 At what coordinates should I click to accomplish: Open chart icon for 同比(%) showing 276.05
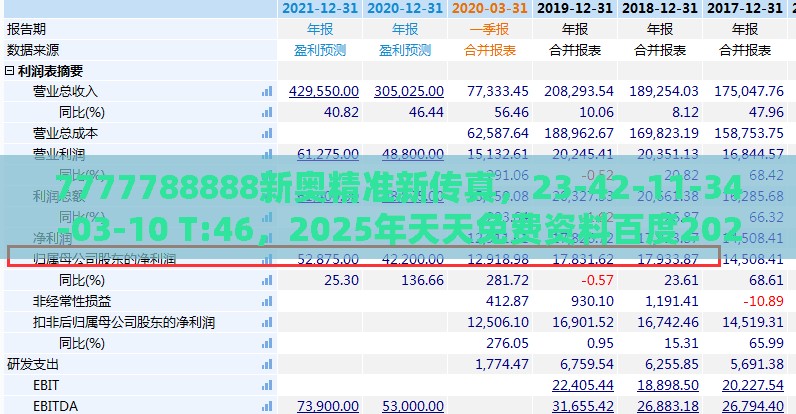point(267,344)
